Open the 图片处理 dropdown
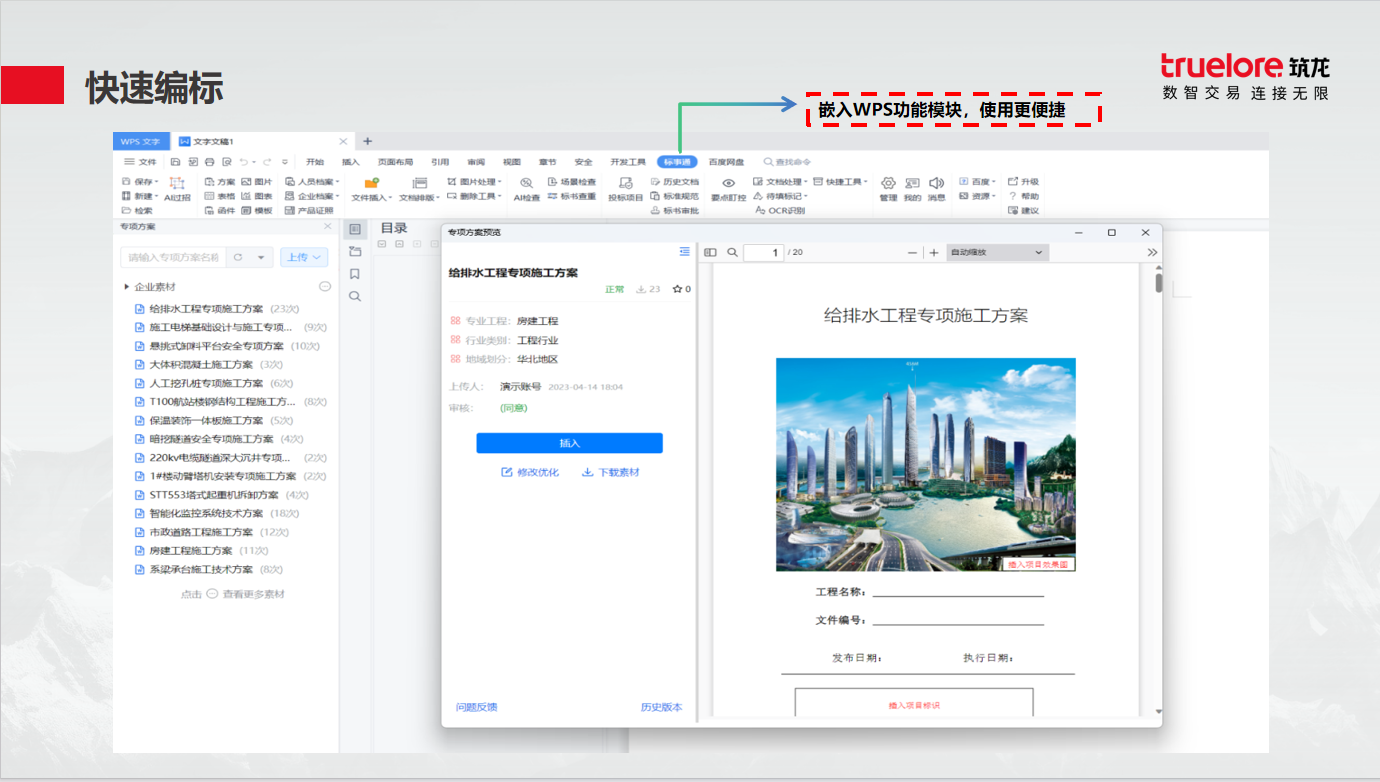 click(x=474, y=182)
